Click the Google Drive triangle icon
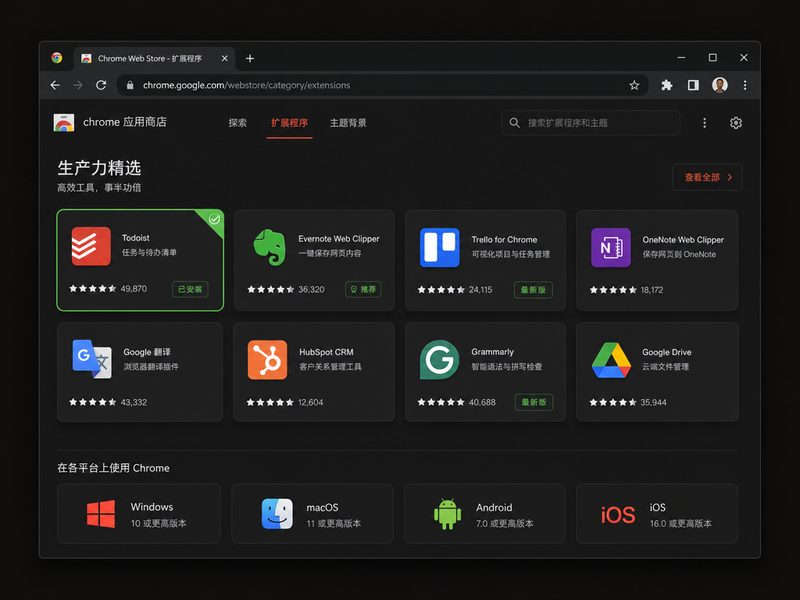 point(611,360)
